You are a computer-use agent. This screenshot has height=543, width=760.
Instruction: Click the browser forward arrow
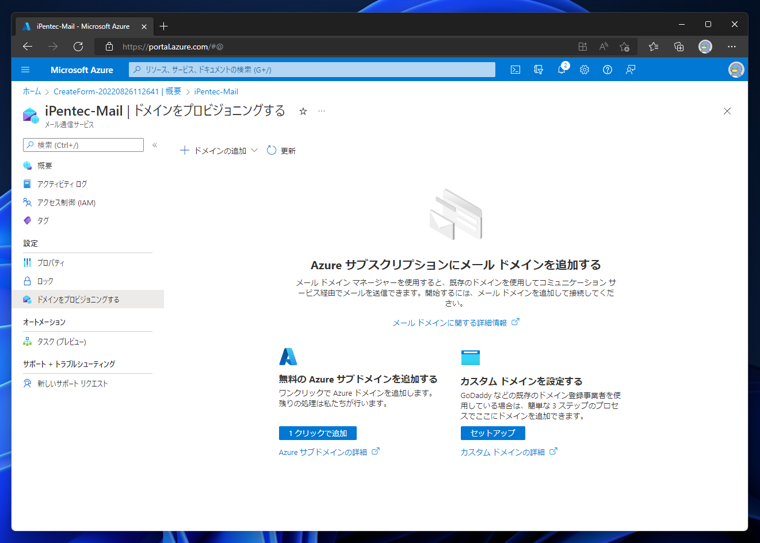point(53,47)
